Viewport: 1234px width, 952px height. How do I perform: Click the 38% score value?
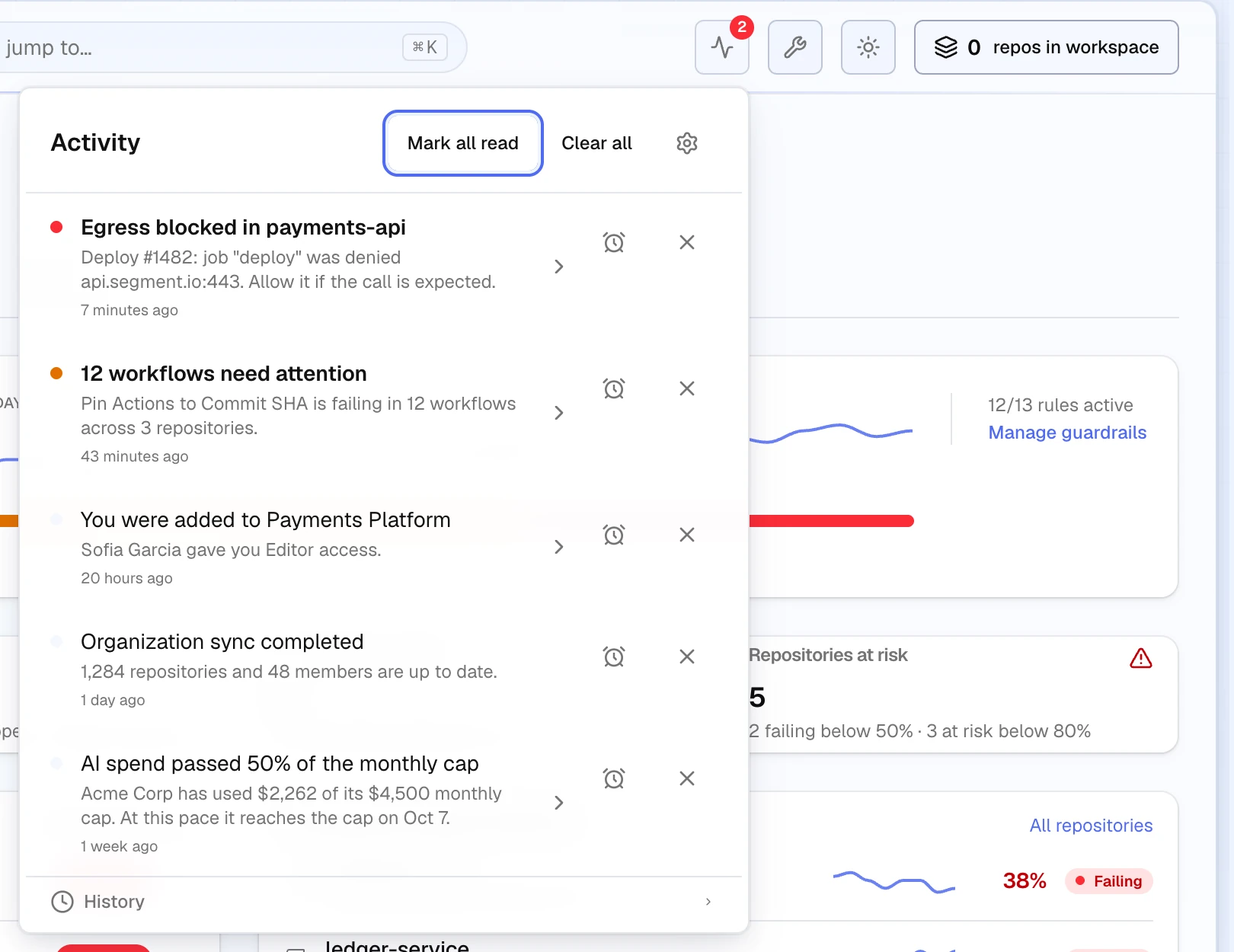tap(1025, 881)
